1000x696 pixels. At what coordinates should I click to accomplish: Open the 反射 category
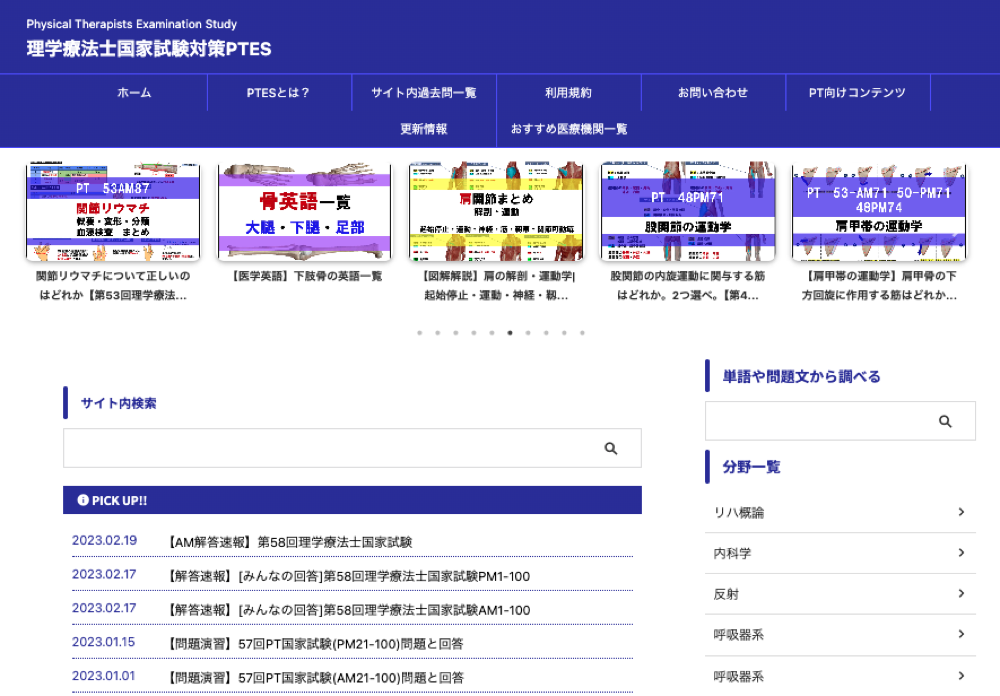click(x=840, y=594)
